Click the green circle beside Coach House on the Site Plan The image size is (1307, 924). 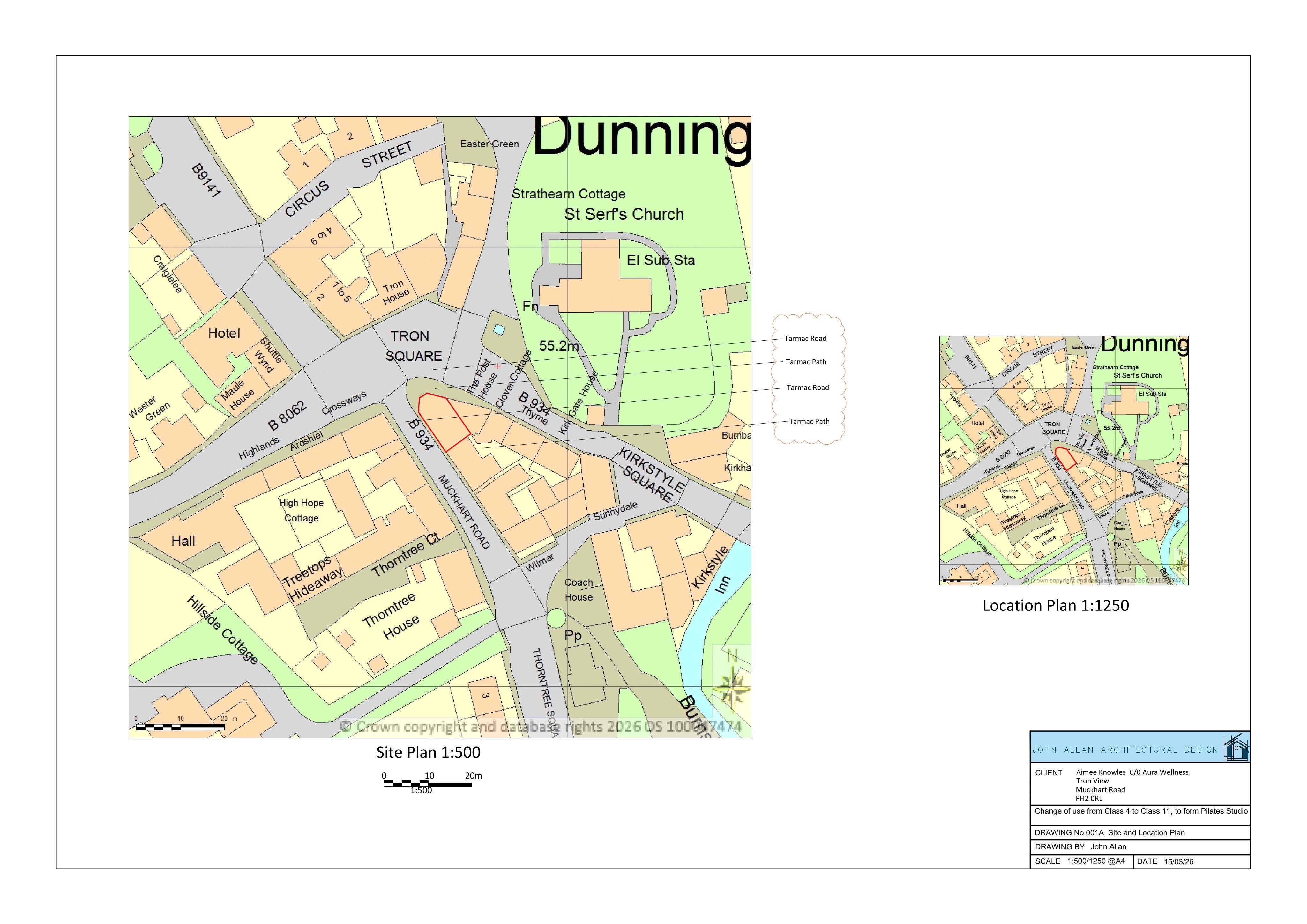pyautogui.click(x=556, y=618)
